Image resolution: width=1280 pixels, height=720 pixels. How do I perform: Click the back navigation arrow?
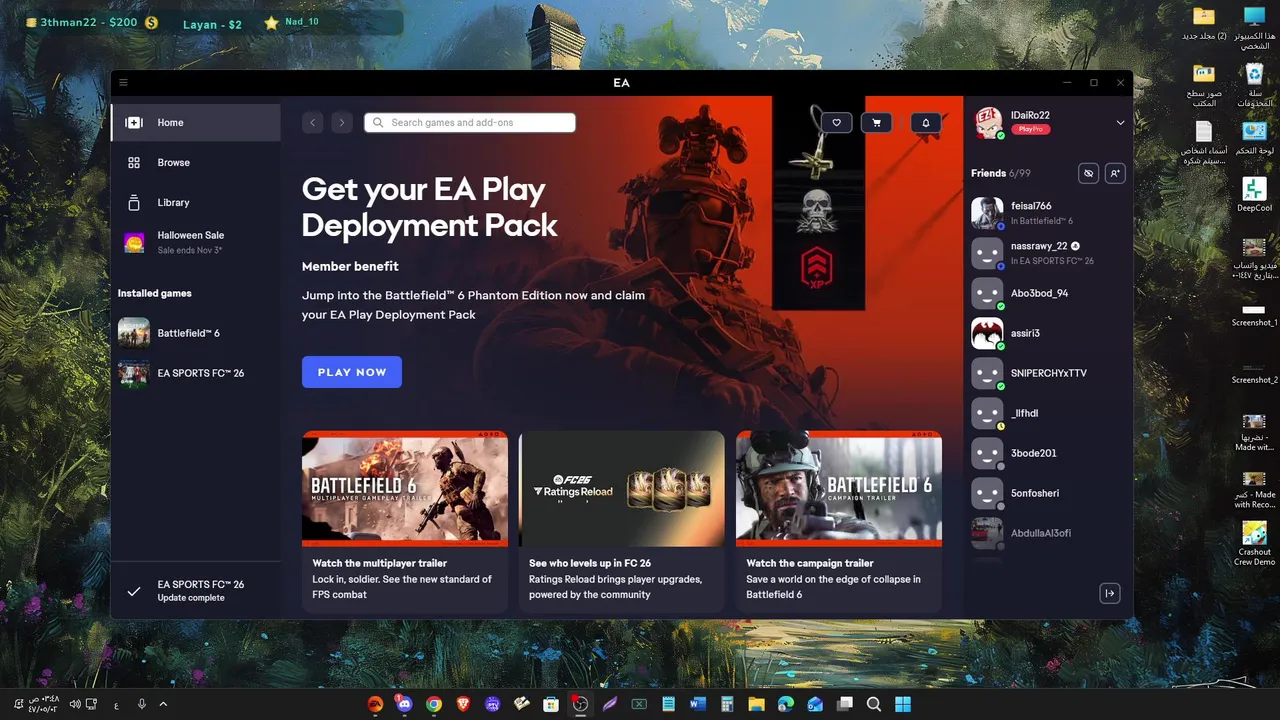point(313,122)
